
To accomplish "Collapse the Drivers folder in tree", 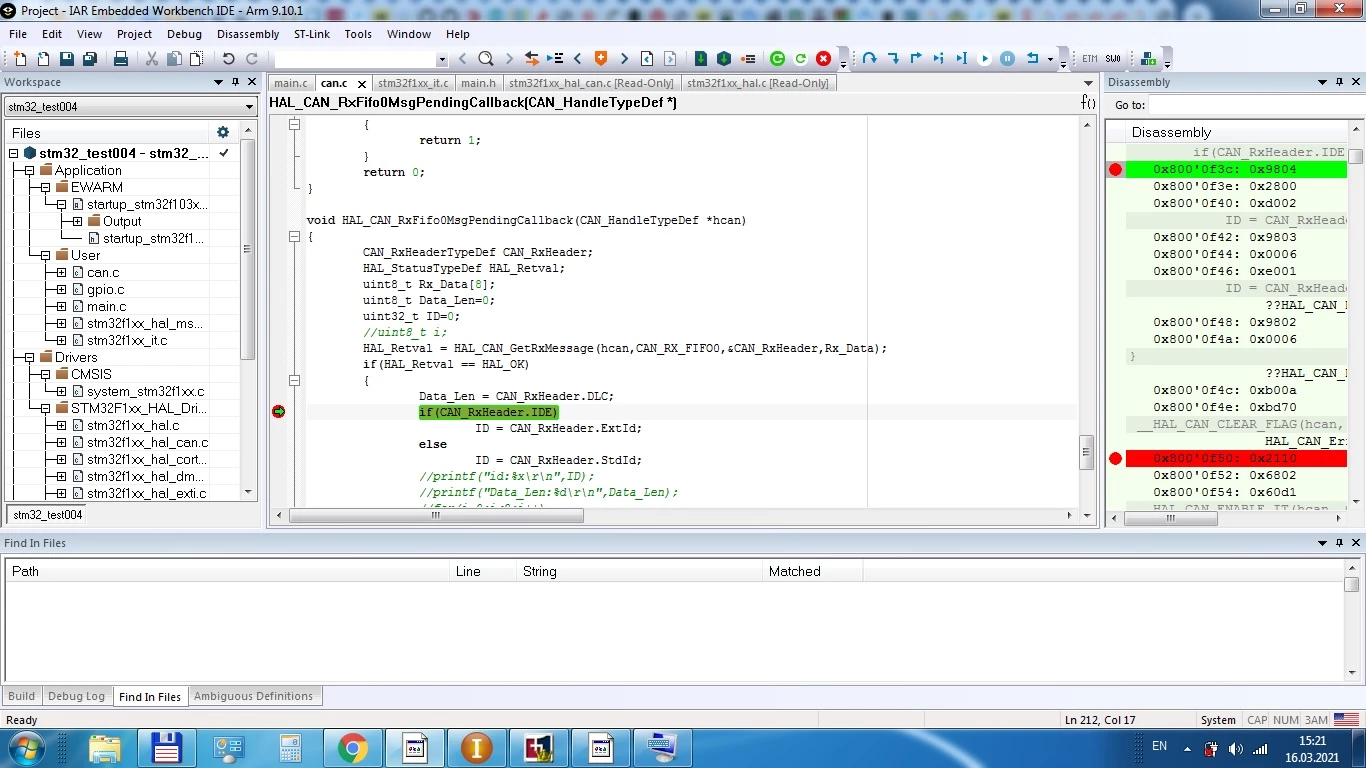I will point(30,357).
